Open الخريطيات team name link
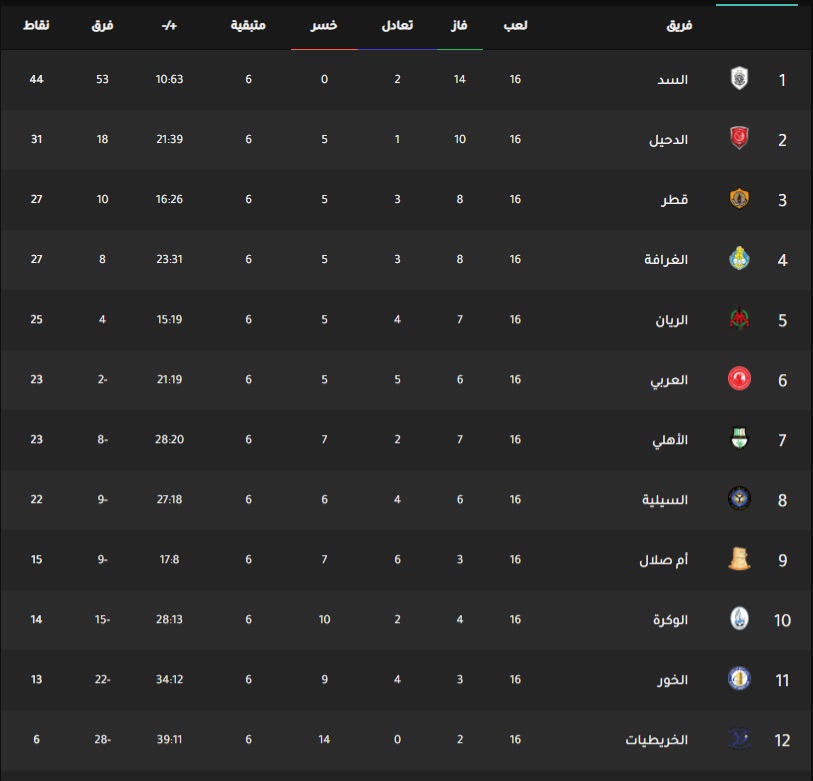The image size is (813, 781). click(656, 740)
